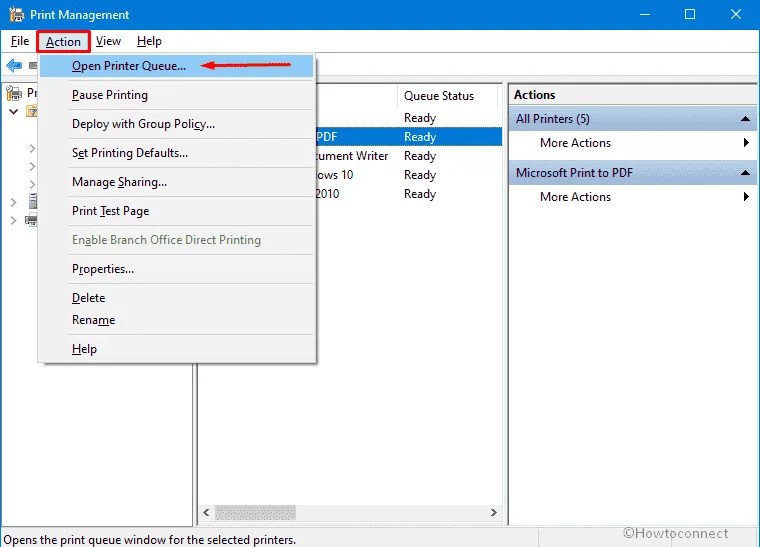The image size is (760, 547).
Task: Click Help at the bottom of Action menu
Action: (177, 349)
